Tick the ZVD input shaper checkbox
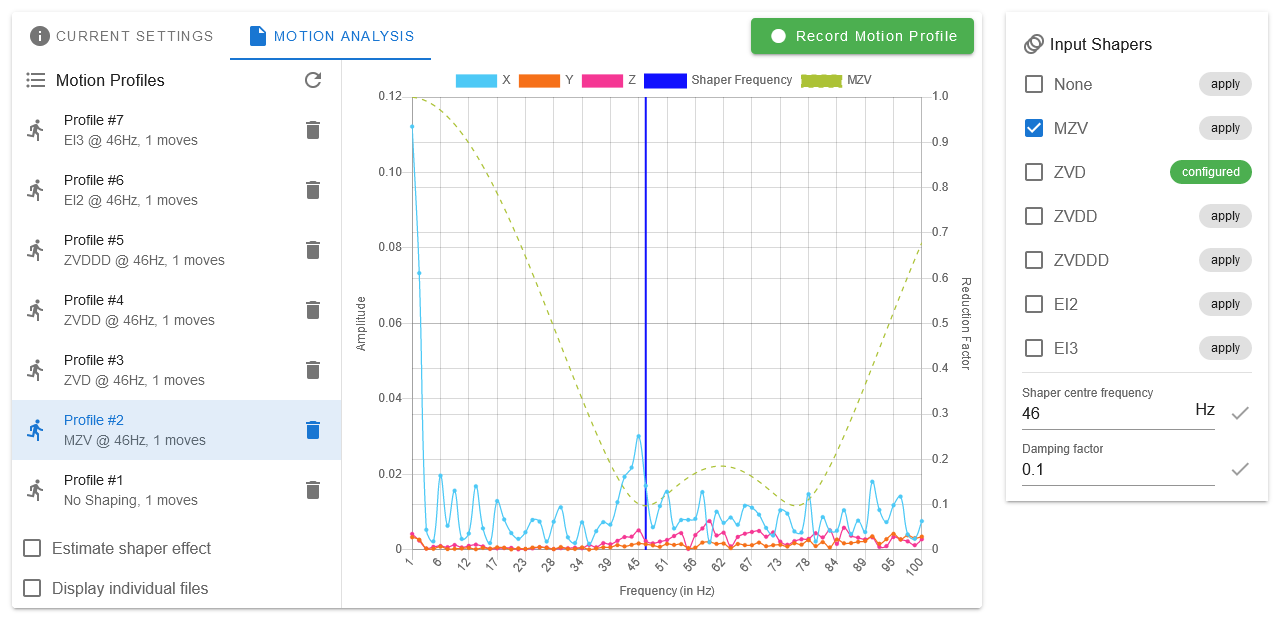 tap(1034, 172)
